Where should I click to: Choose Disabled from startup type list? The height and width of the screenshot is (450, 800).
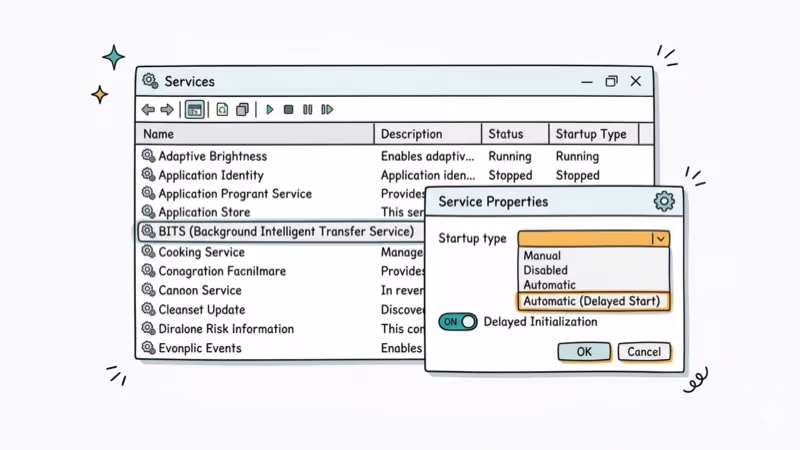pyautogui.click(x=593, y=270)
